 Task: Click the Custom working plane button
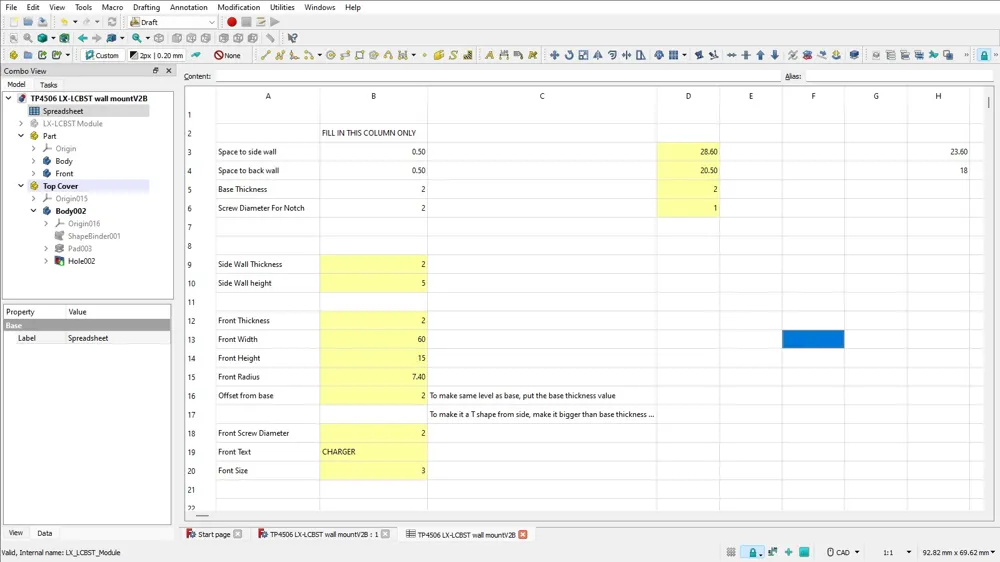coord(102,55)
